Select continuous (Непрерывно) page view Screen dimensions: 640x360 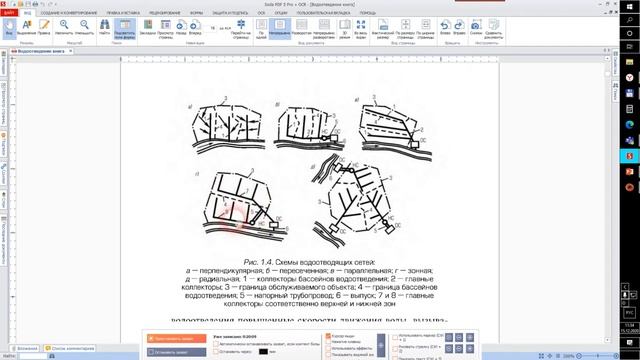tap(280, 29)
